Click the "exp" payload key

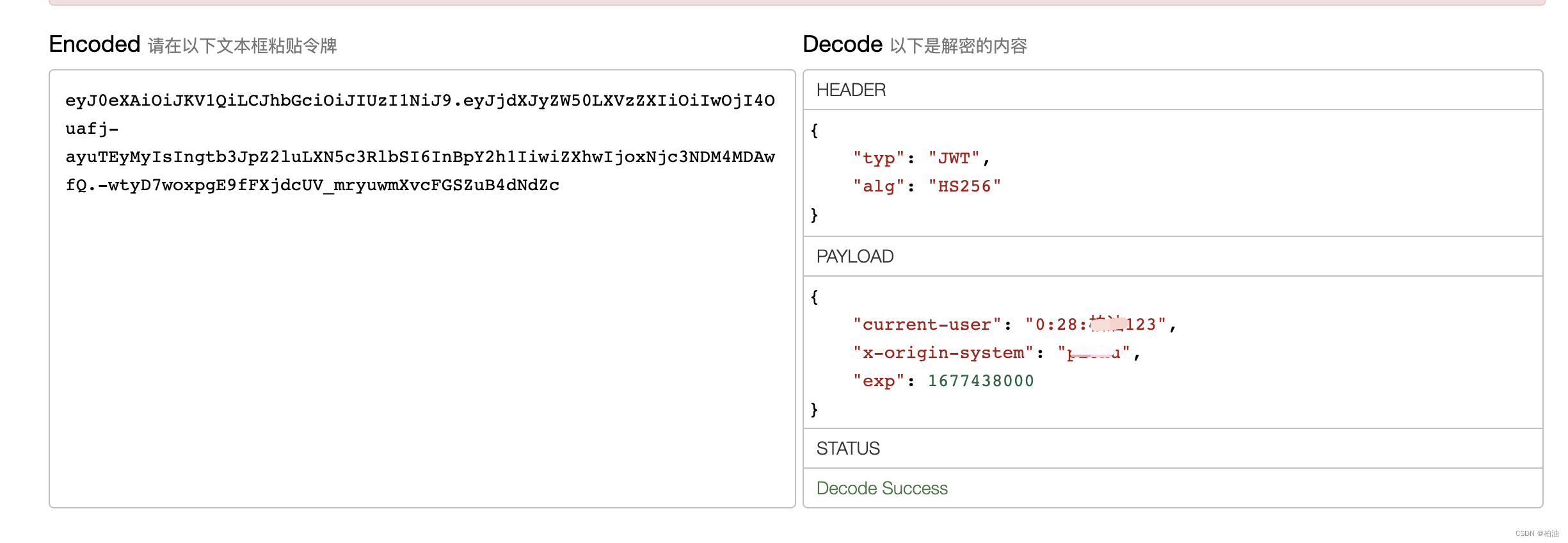tap(879, 381)
